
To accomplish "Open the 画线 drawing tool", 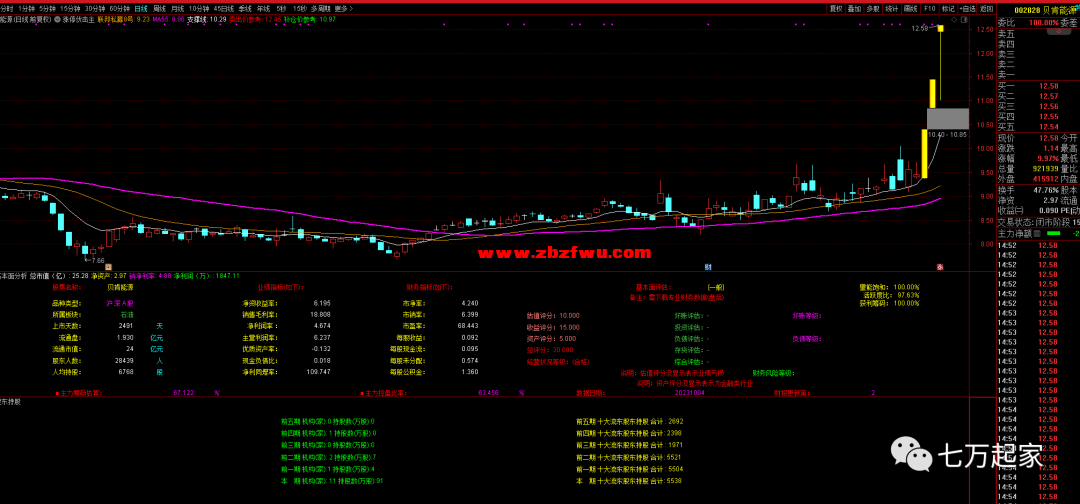I will click(909, 8).
